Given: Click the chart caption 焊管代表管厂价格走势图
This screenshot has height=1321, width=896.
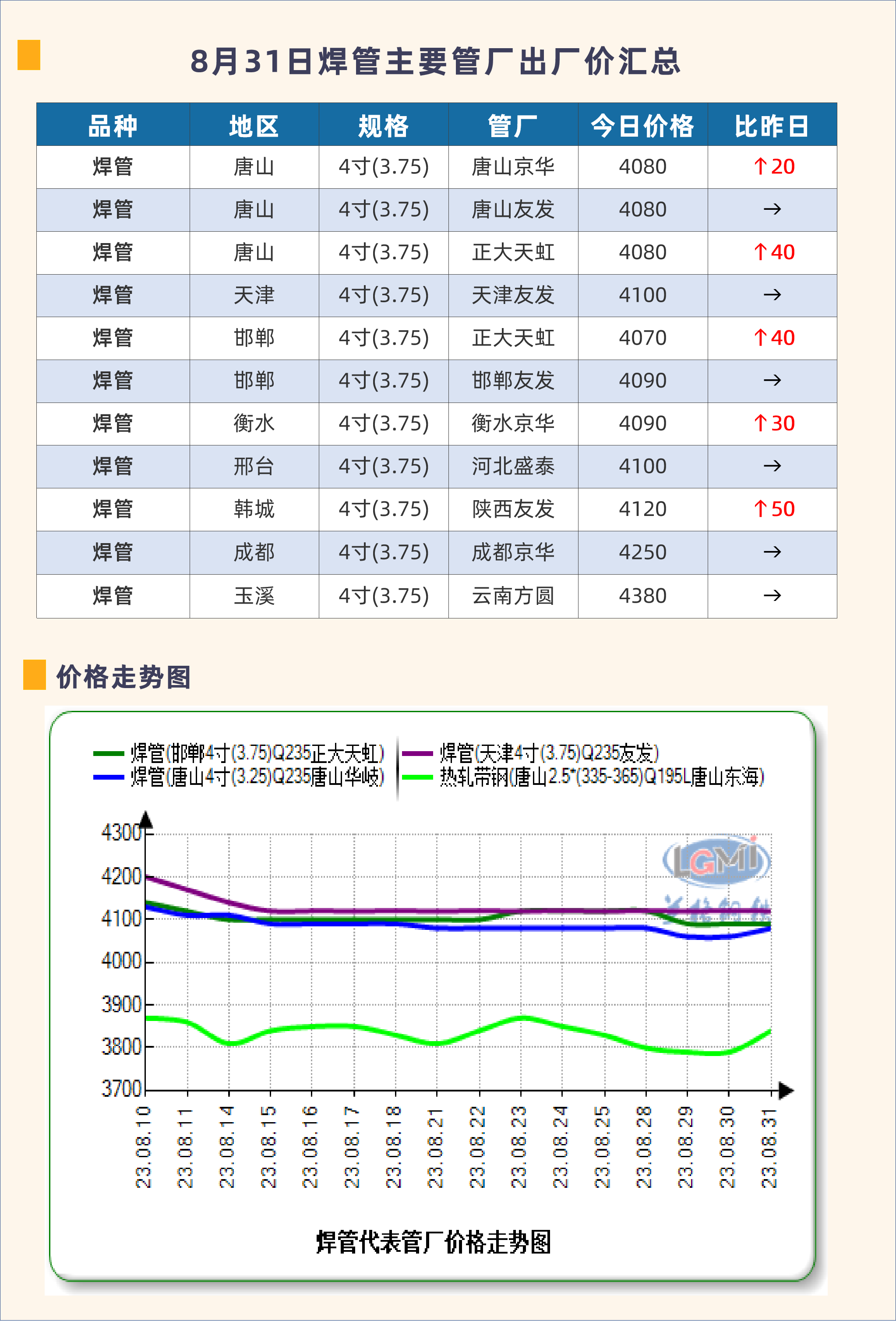Looking at the screenshot, I should click(434, 1242).
